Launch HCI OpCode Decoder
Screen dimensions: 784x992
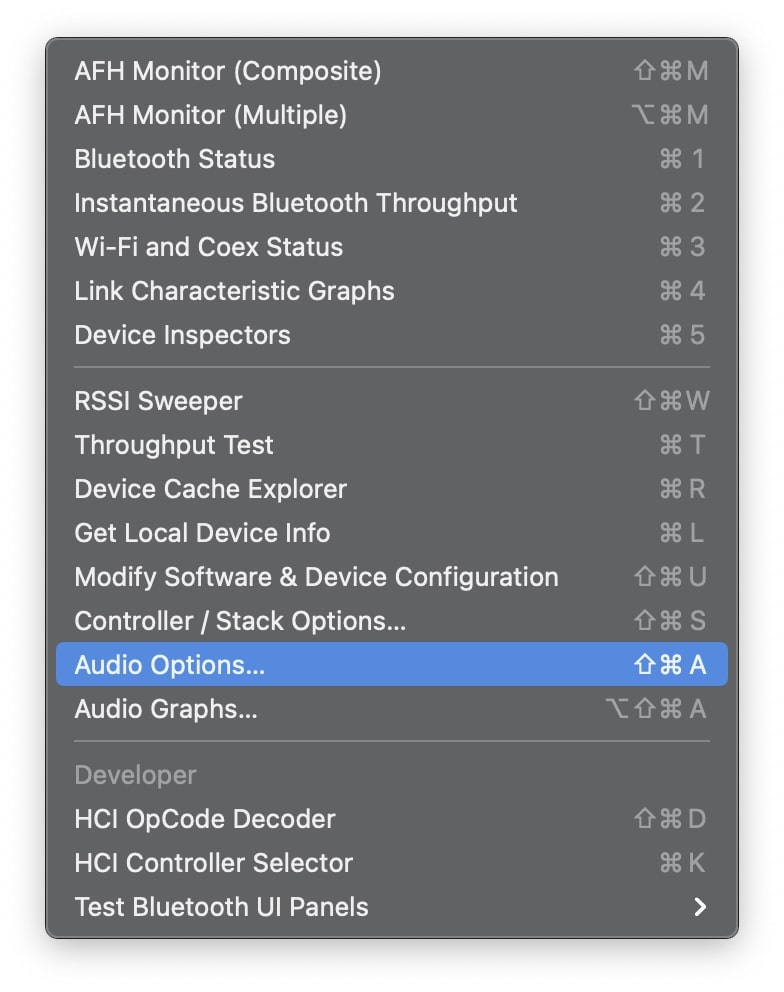point(392,819)
